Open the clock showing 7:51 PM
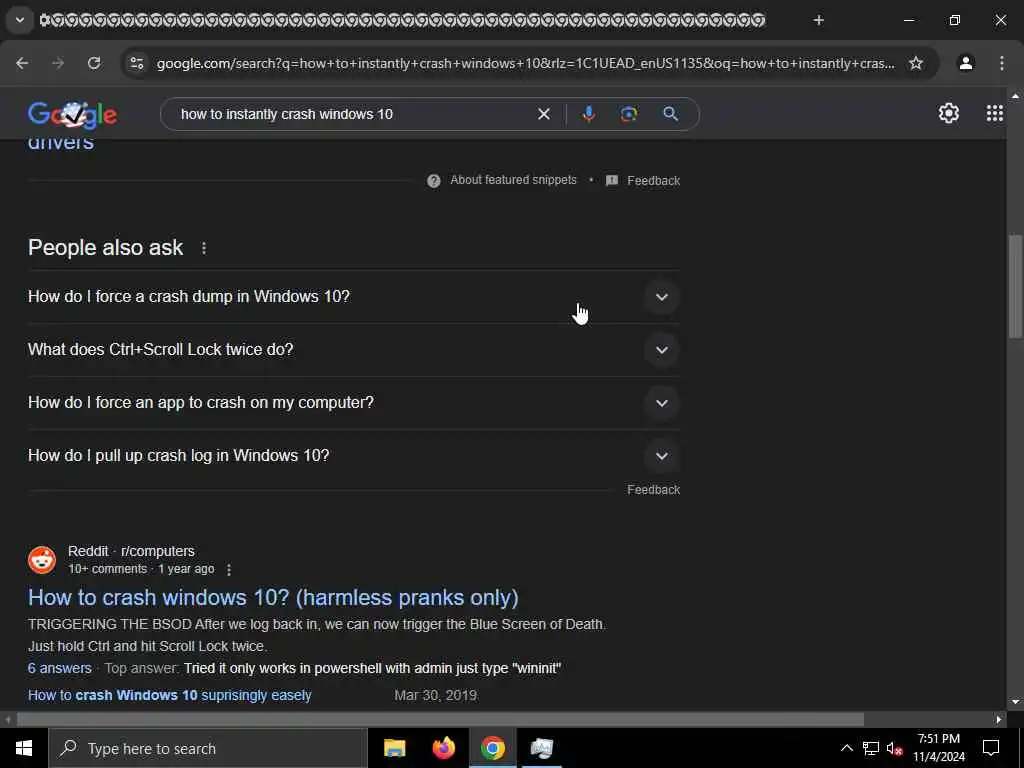This screenshot has width=1024, height=768. (938, 748)
